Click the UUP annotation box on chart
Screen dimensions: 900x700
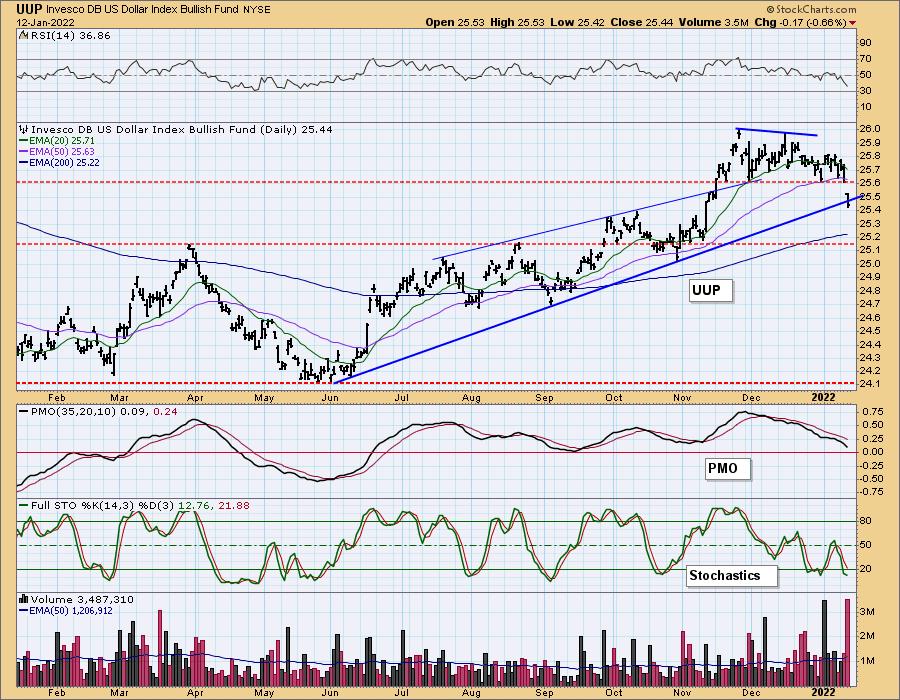click(x=711, y=290)
